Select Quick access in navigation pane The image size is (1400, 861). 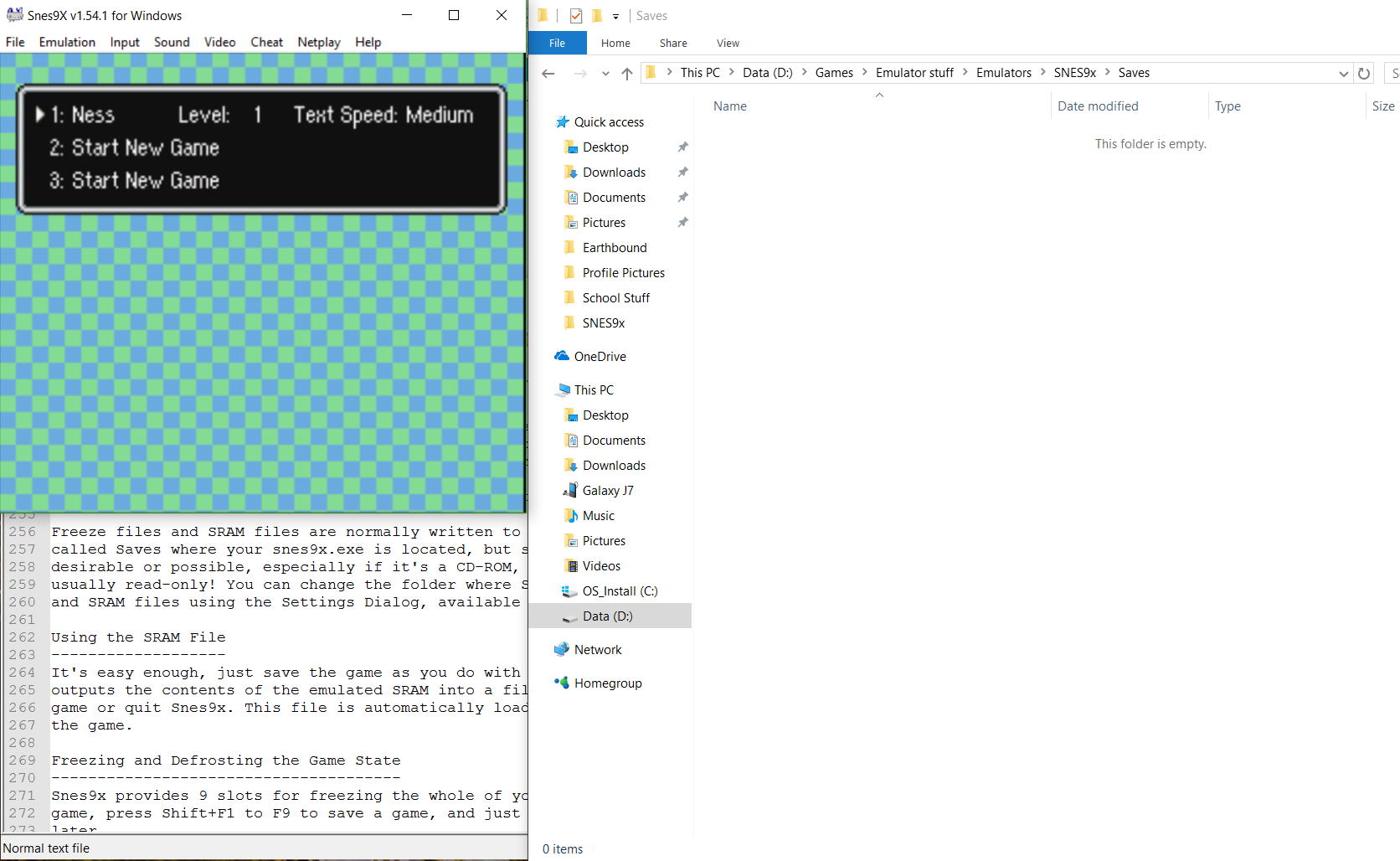609,122
